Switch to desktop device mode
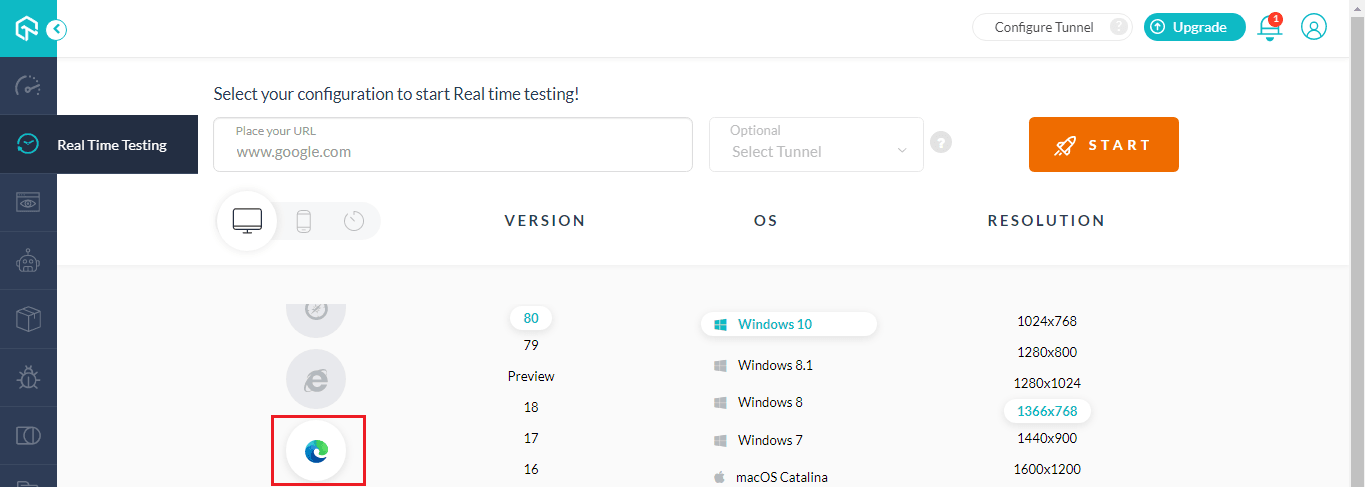 247,220
